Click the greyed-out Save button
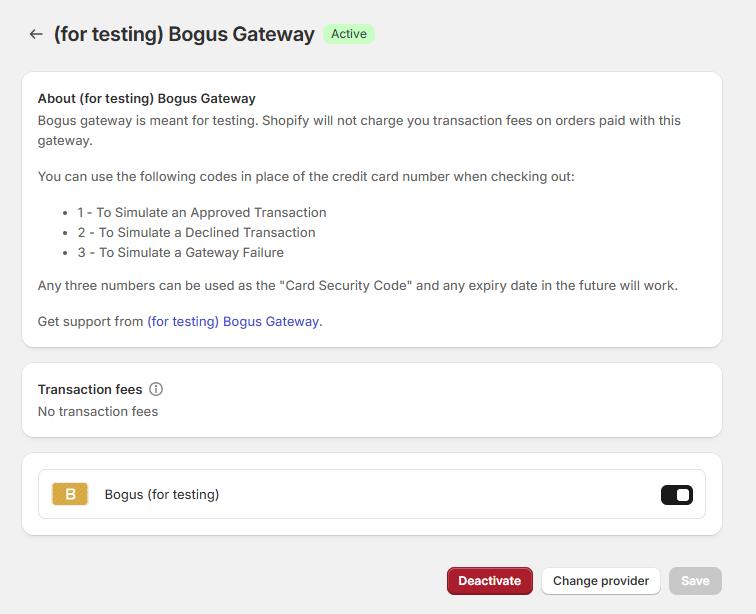 tap(695, 581)
